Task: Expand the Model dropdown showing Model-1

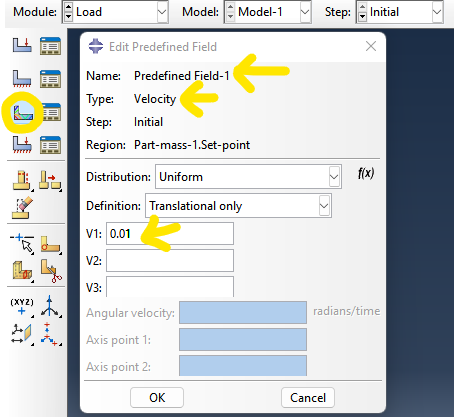Action: (268, 12)
